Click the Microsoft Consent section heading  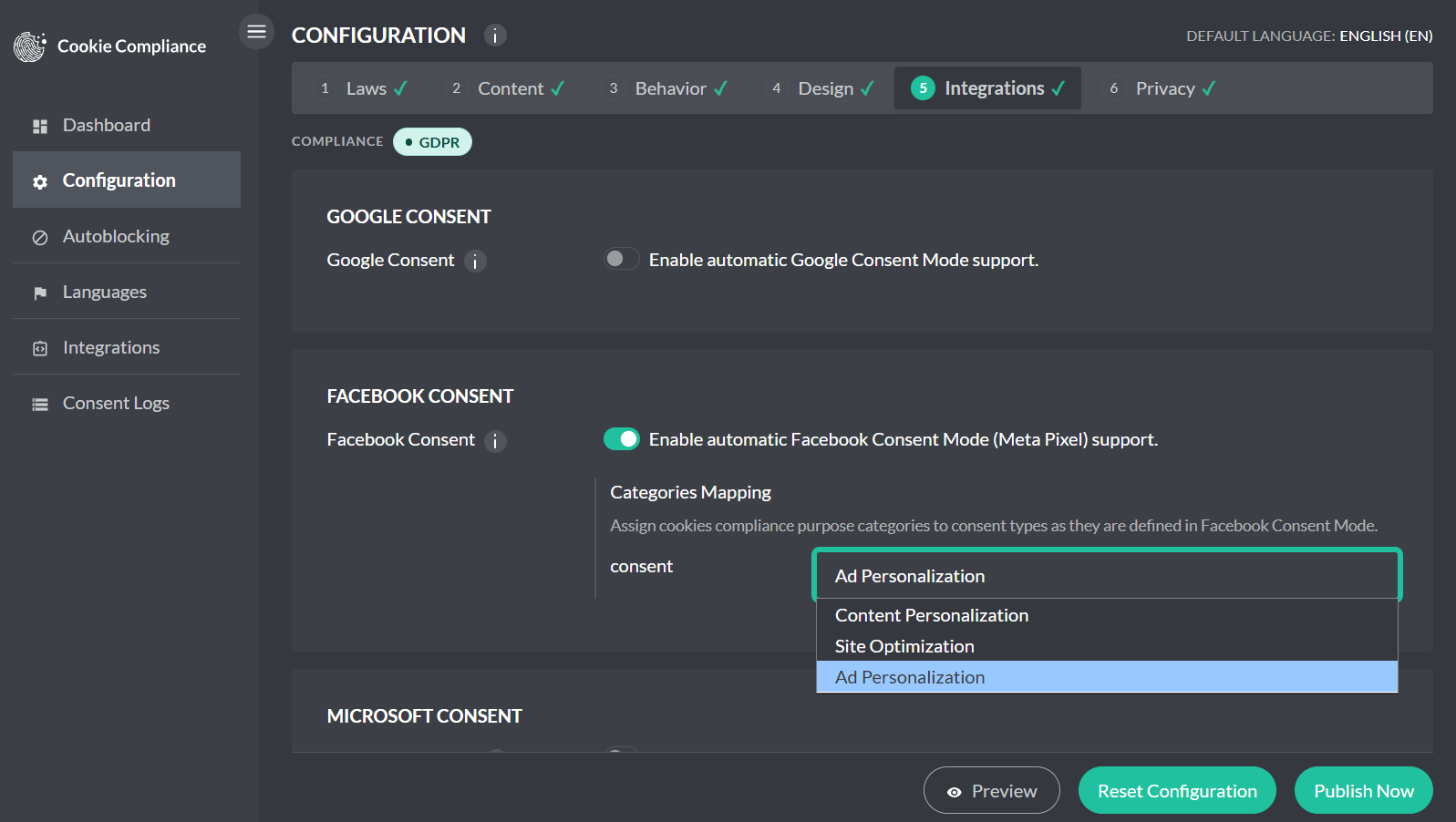pyautogui.click(x=424, y=716)
